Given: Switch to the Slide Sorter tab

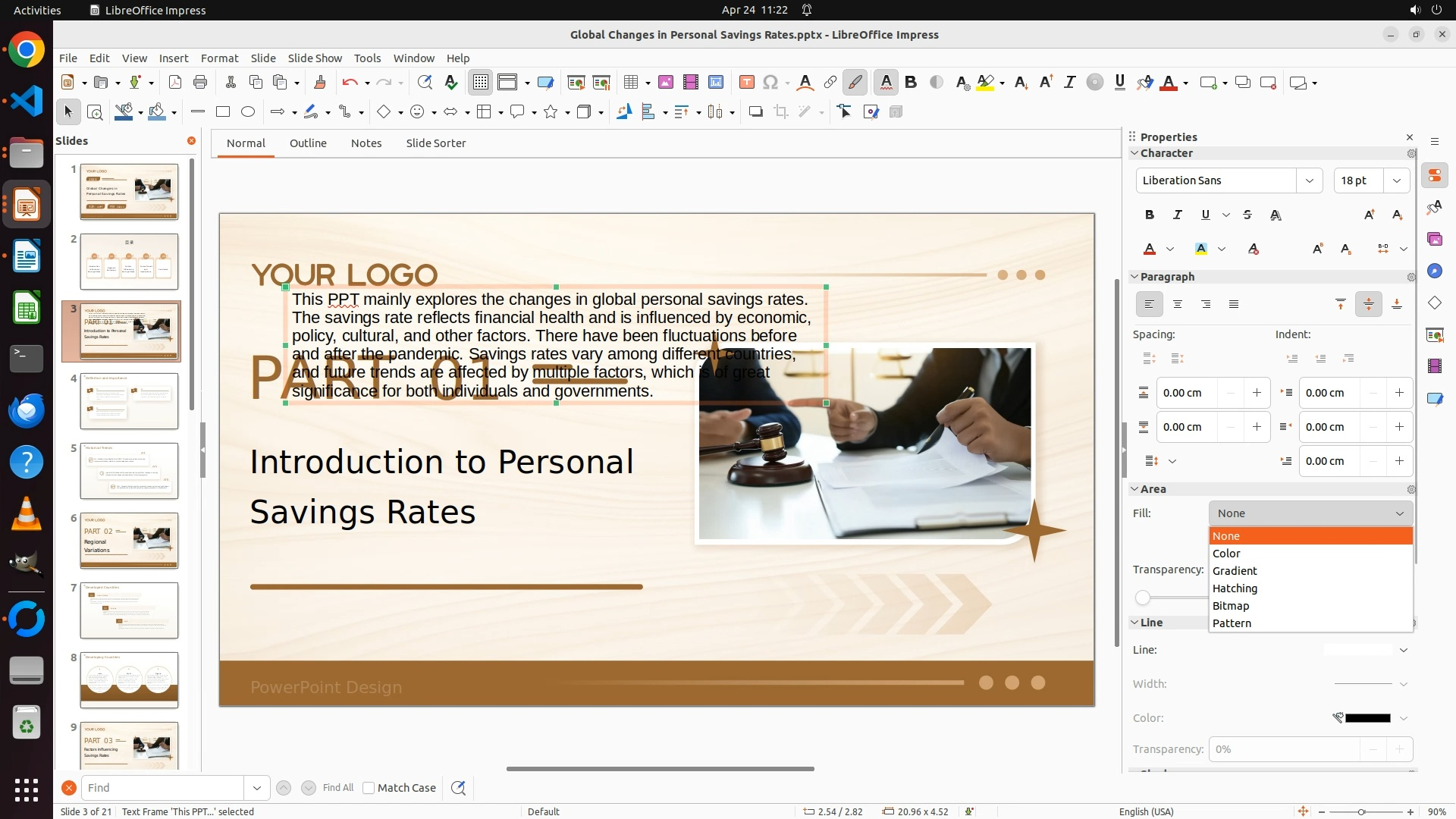Looking at the screenshot, I should pyautogui.click(x=435, y=143).
